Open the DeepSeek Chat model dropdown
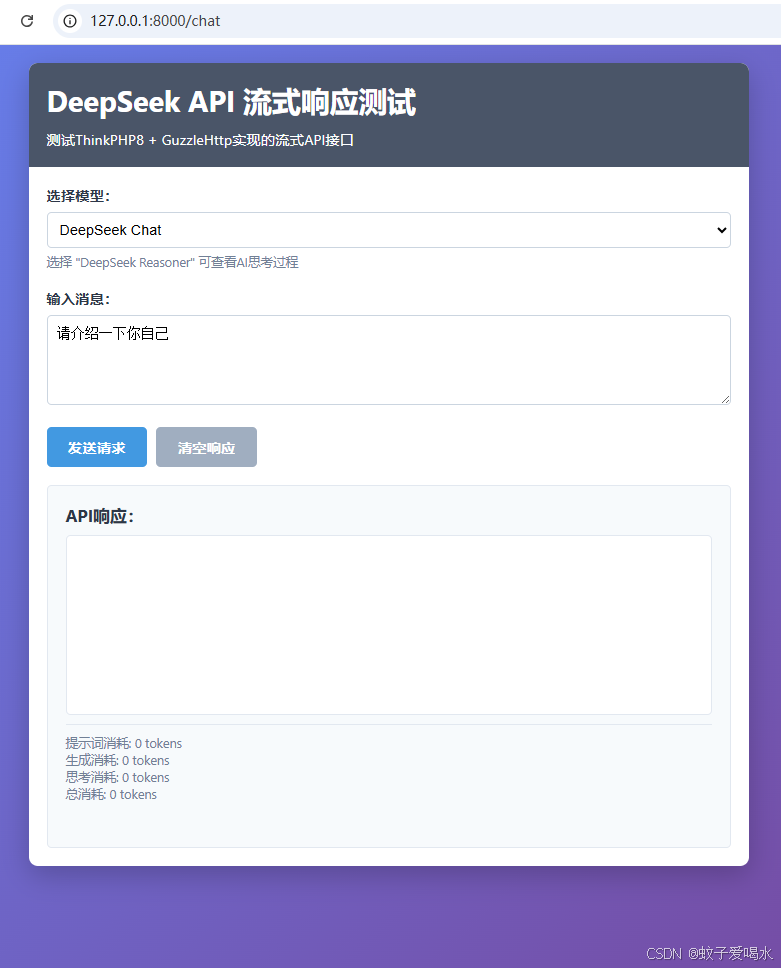 tap(389, 230)
